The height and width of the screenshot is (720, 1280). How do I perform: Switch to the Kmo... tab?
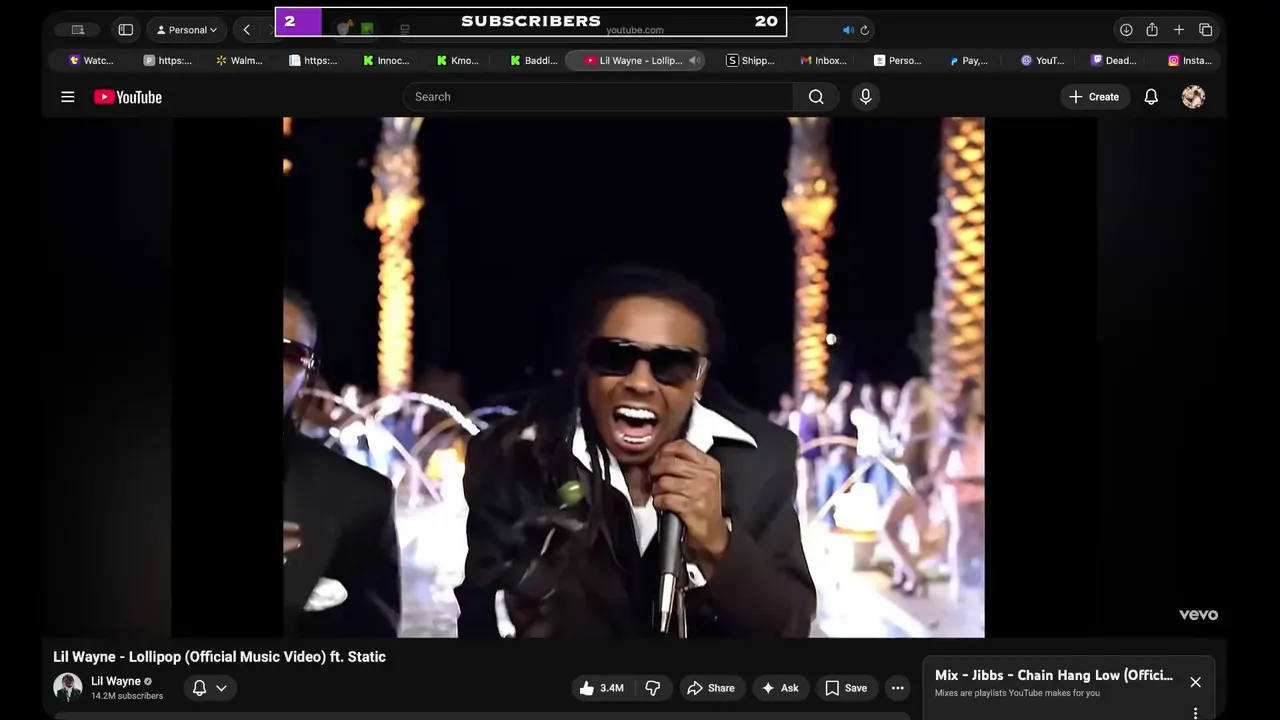tap(458, 61)
